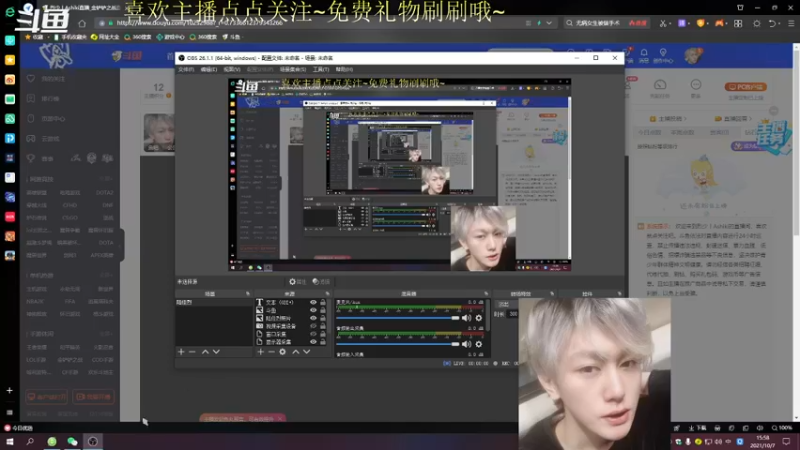Viewport: 800px width, 450px height.
Task: Move source down in Sources panel
Action: pos(307,352)
